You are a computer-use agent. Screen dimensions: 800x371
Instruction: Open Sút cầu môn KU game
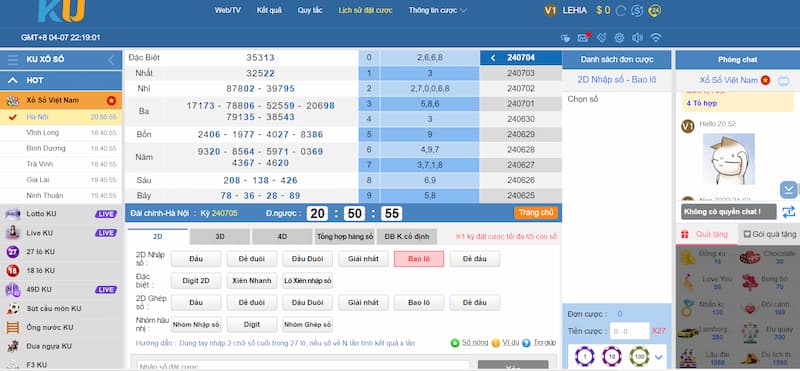click(x=61, y=308)
